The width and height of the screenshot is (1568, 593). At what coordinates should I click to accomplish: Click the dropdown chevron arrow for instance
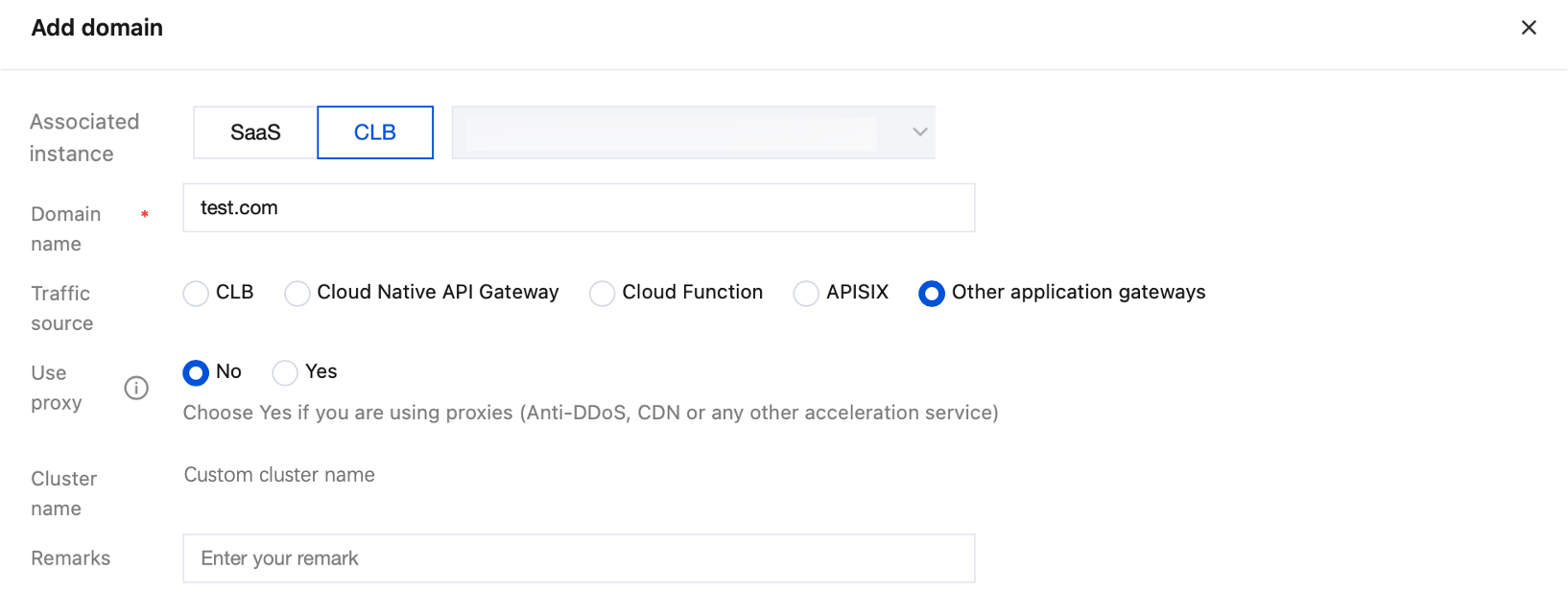[x=919, y=132]
